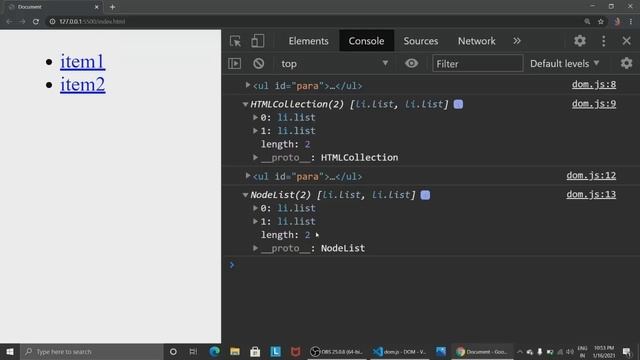Open Task View
The image size is (640, 360).
(193, 351)
